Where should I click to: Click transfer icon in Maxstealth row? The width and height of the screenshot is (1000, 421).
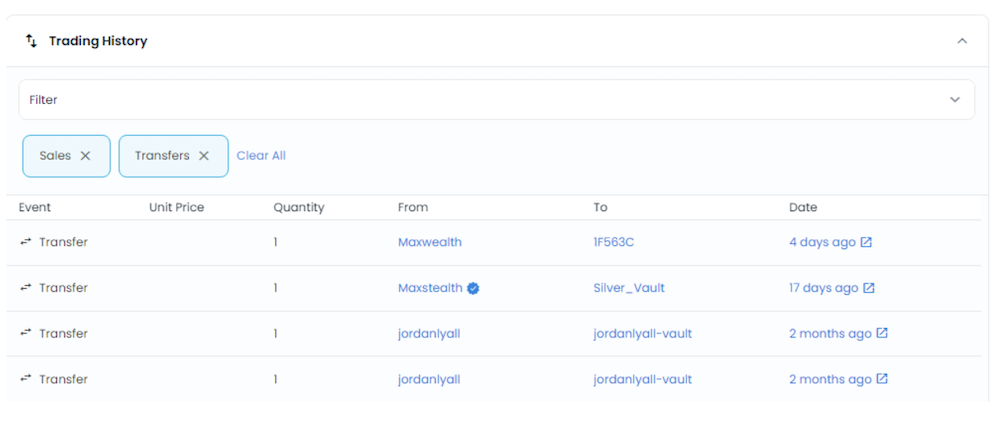tap(26, 287)
